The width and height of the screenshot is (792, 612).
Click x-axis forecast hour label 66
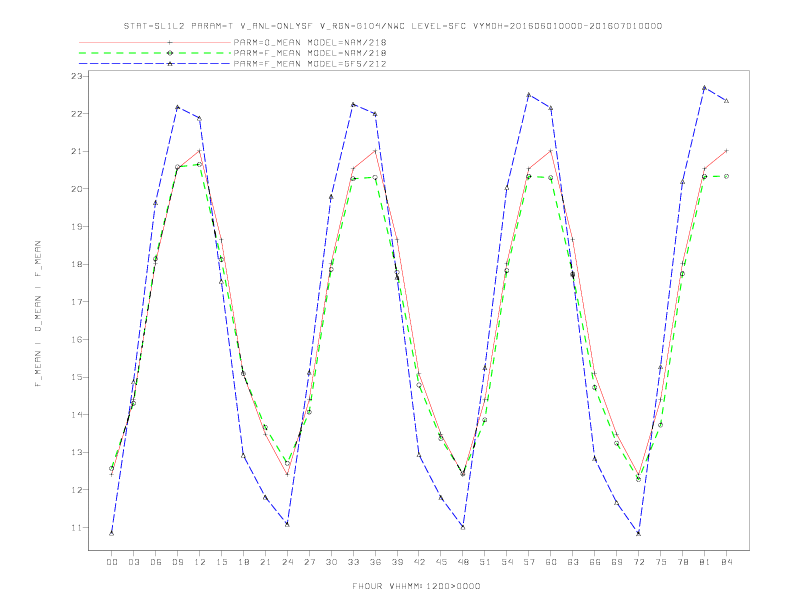click(595, 562)
